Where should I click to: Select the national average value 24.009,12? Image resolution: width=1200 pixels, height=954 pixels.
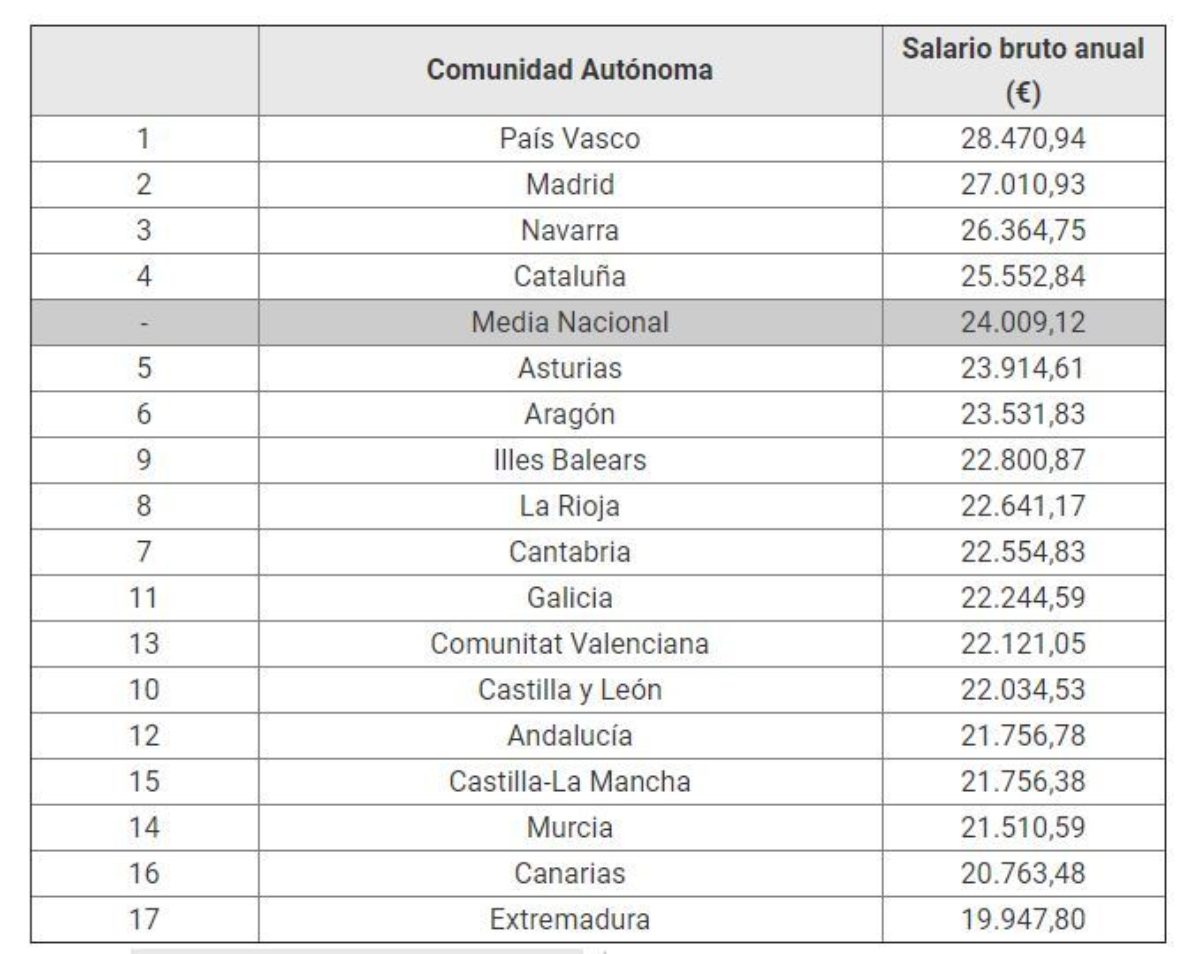1023,322
